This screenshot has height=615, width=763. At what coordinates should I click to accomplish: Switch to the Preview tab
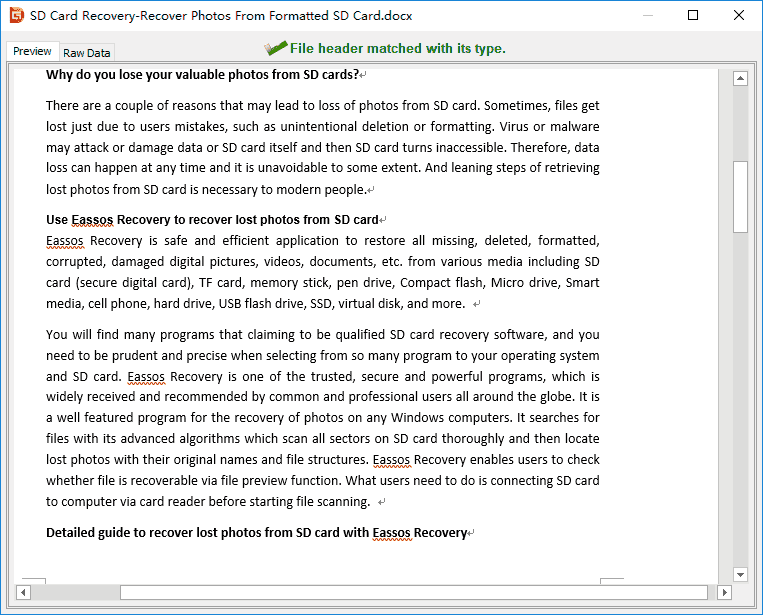pos(32,52)
